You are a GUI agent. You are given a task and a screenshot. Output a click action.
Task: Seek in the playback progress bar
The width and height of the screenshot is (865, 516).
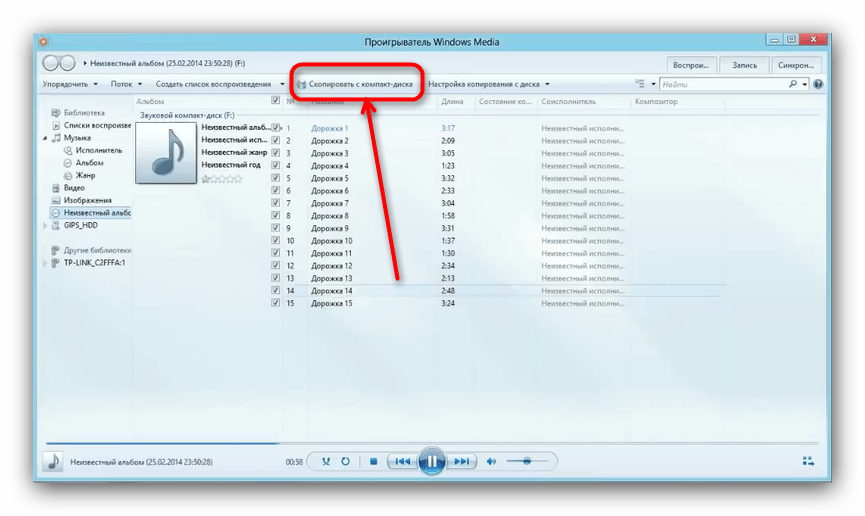pos(432,443)
